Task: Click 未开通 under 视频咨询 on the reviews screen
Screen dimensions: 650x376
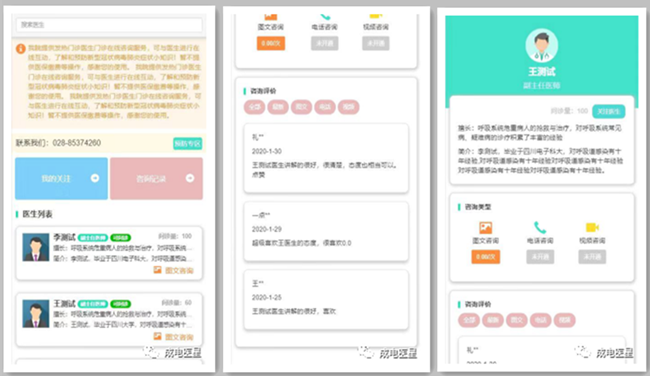Action: pos(376,43)
